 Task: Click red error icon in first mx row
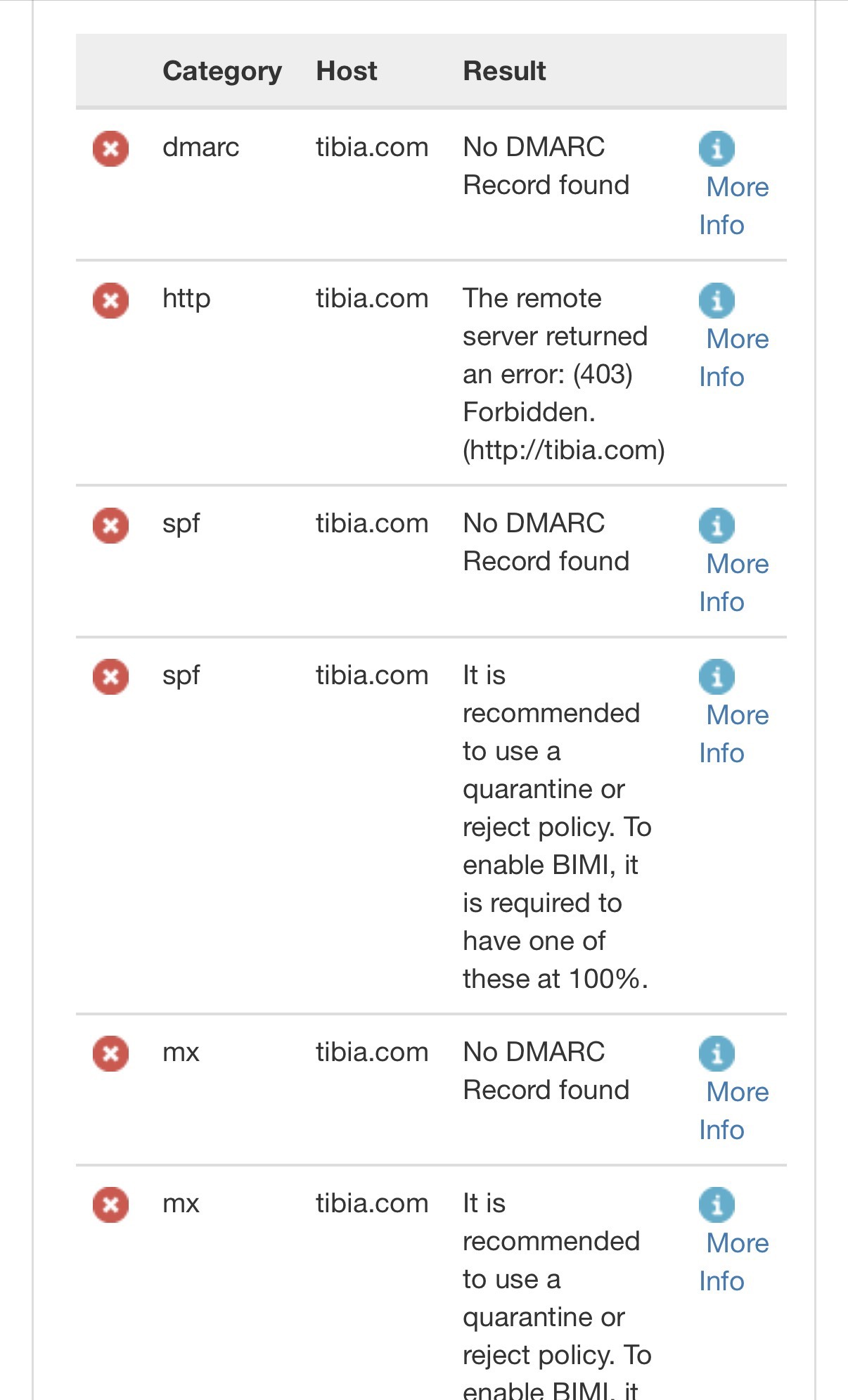pos(110,1053)
